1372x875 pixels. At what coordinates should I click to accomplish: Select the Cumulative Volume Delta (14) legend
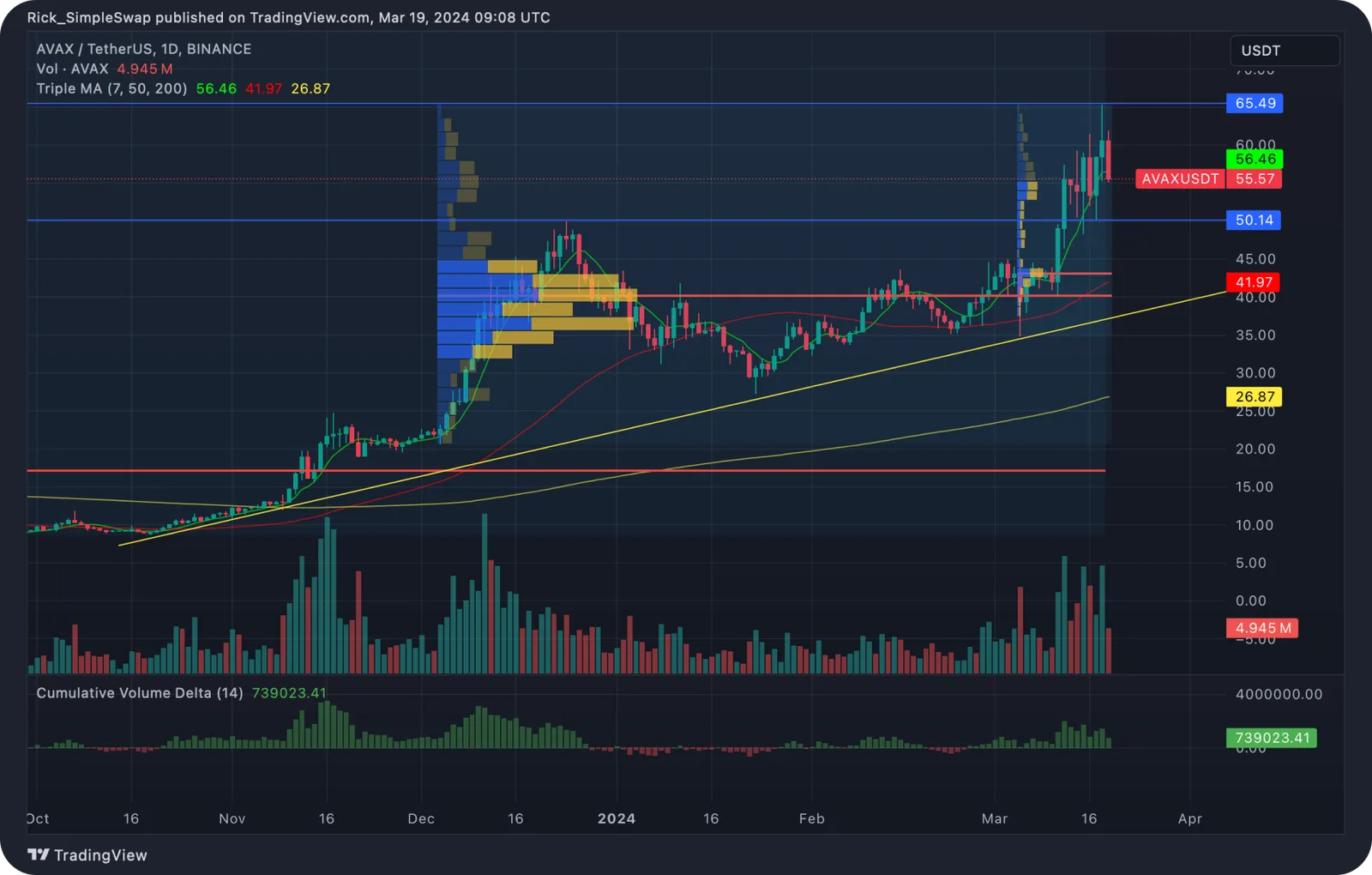(x=140, y=692)
